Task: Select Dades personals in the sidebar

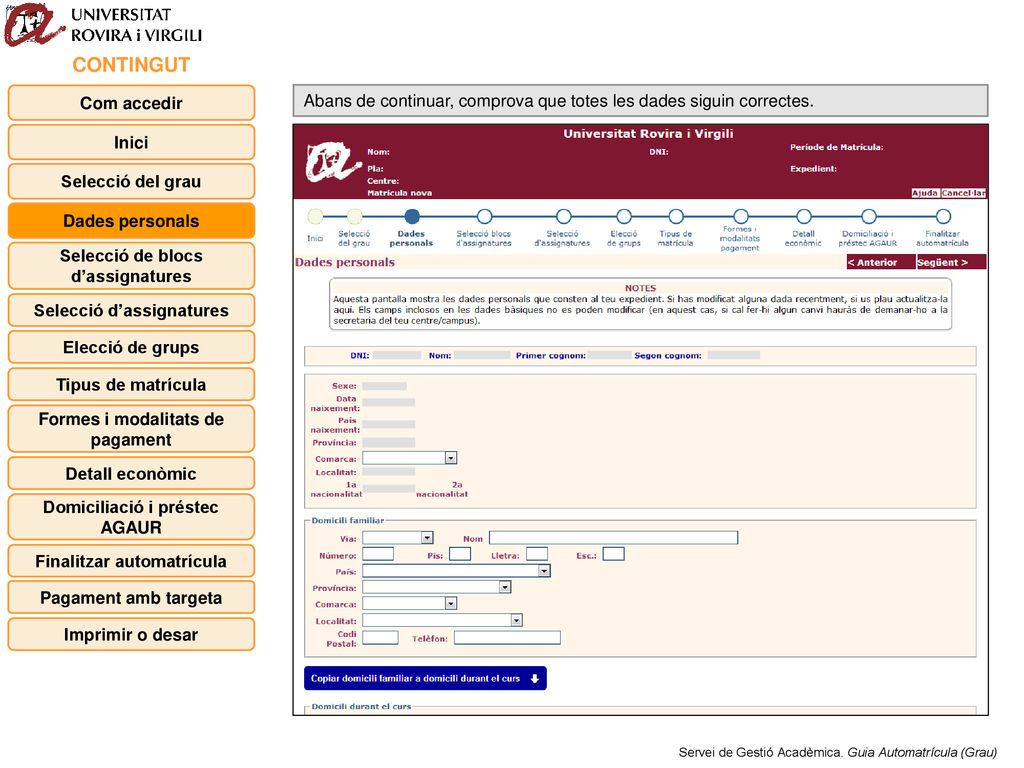Action: (131, 221)
